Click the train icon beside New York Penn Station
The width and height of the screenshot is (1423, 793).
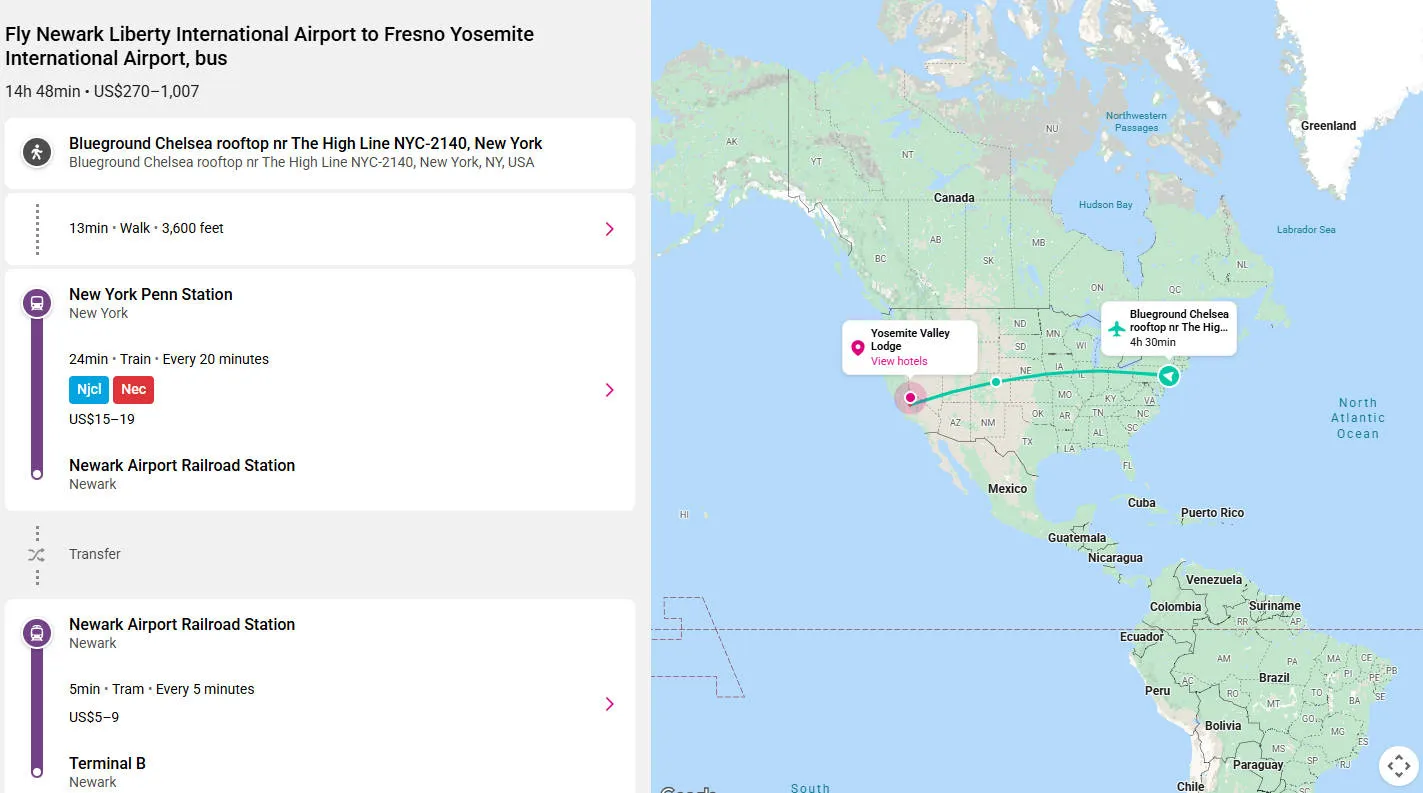pos(37,303)
